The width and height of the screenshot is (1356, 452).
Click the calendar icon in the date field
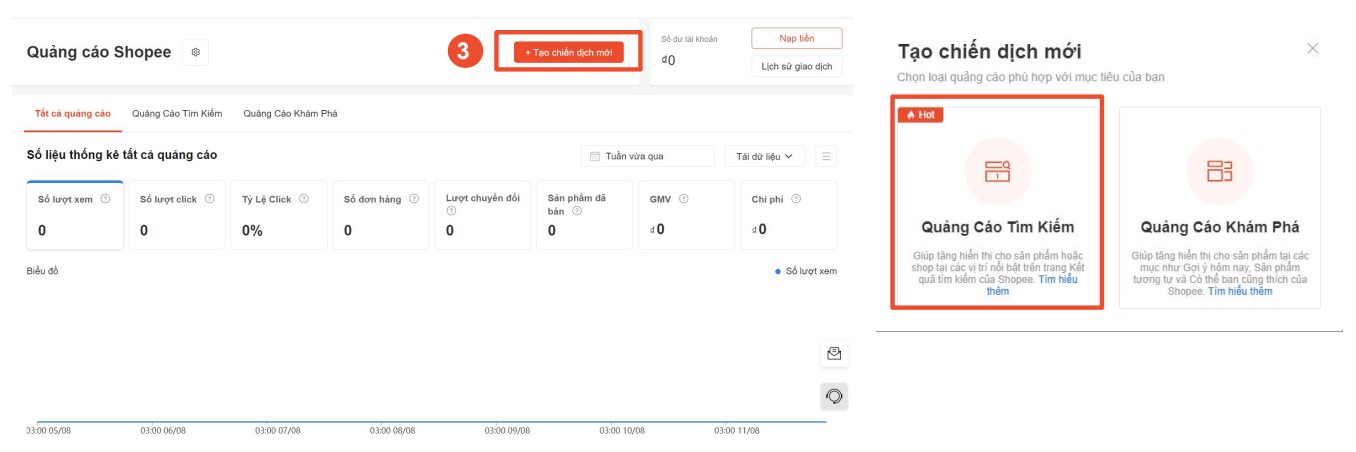point(595,156)
